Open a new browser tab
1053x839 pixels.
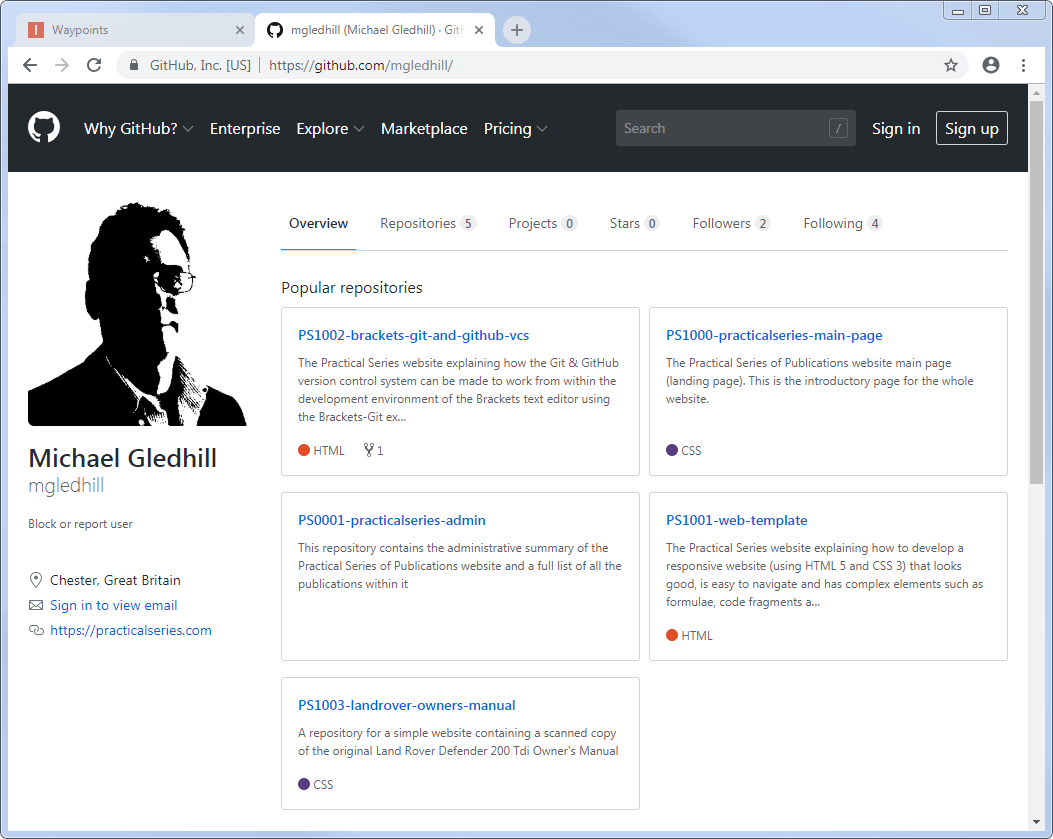tap(516, 30)
